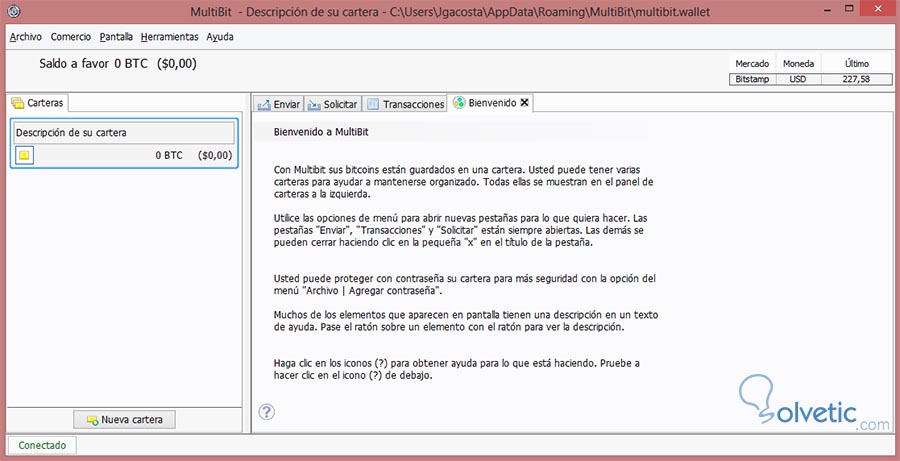Open the Comercio menu
This screenshot has height=461, width=900.
coord(71,37)
